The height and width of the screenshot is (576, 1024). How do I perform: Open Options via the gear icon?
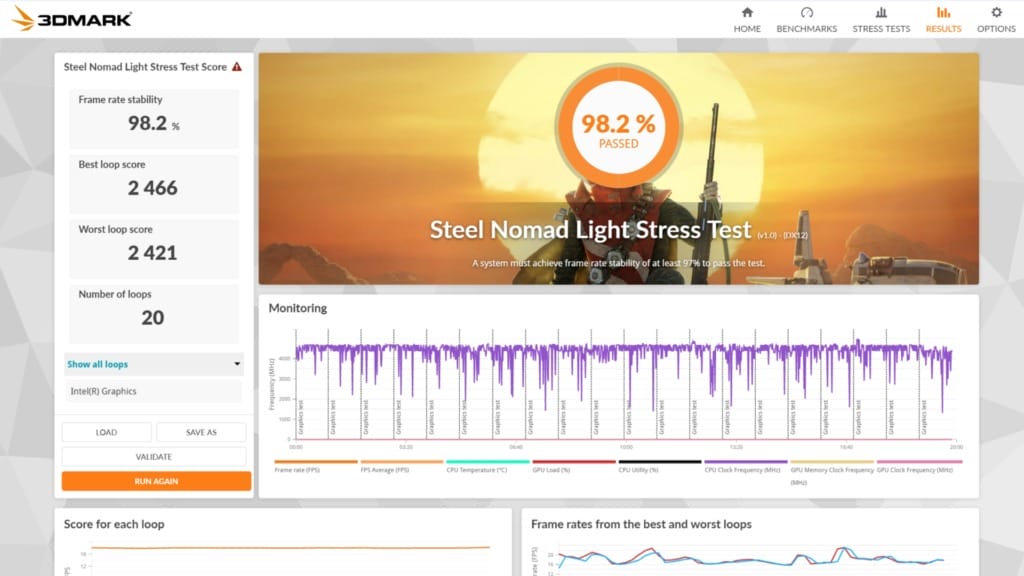[996, 12]
